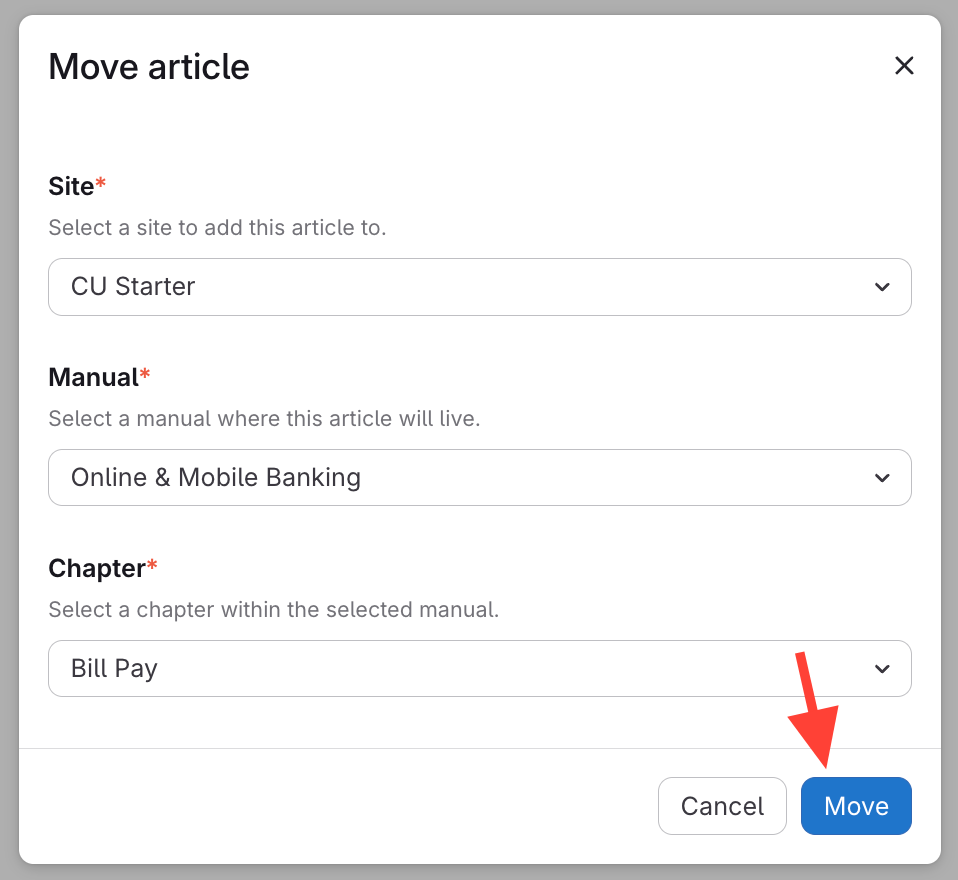This screenshot has width=958, height=880.
Task: Click the Chapter field label
Action: pos(97,568)
